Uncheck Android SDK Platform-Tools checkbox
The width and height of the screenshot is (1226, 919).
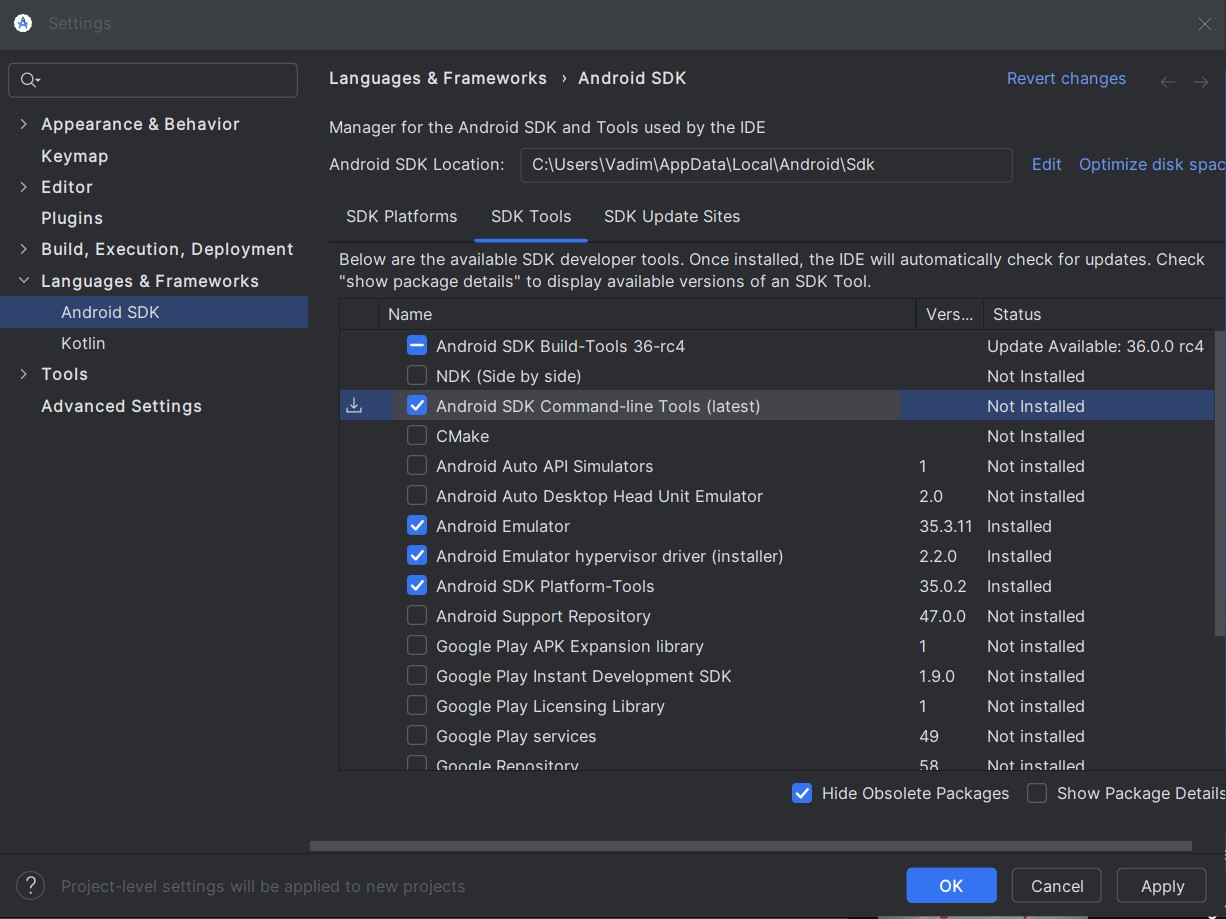[417, 586]
